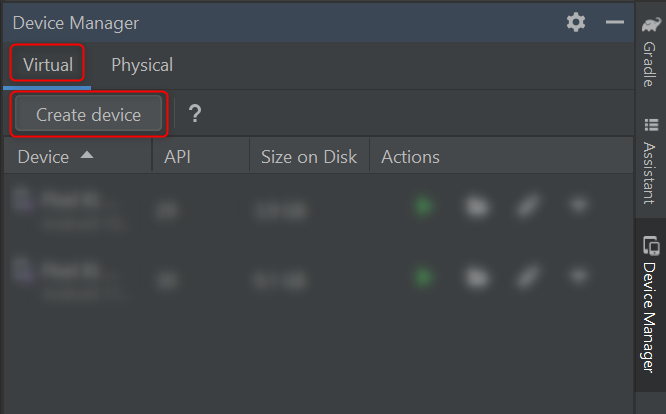The height and width of the screenshot is (414, 666).
Task: Open second device actions dropdown arrow
Action: 579,276
